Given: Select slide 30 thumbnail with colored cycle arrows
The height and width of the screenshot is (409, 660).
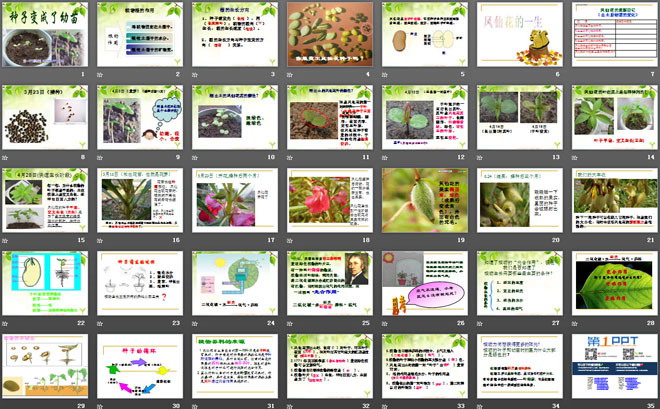Looking at the screenshot, I should click(140, 366).
